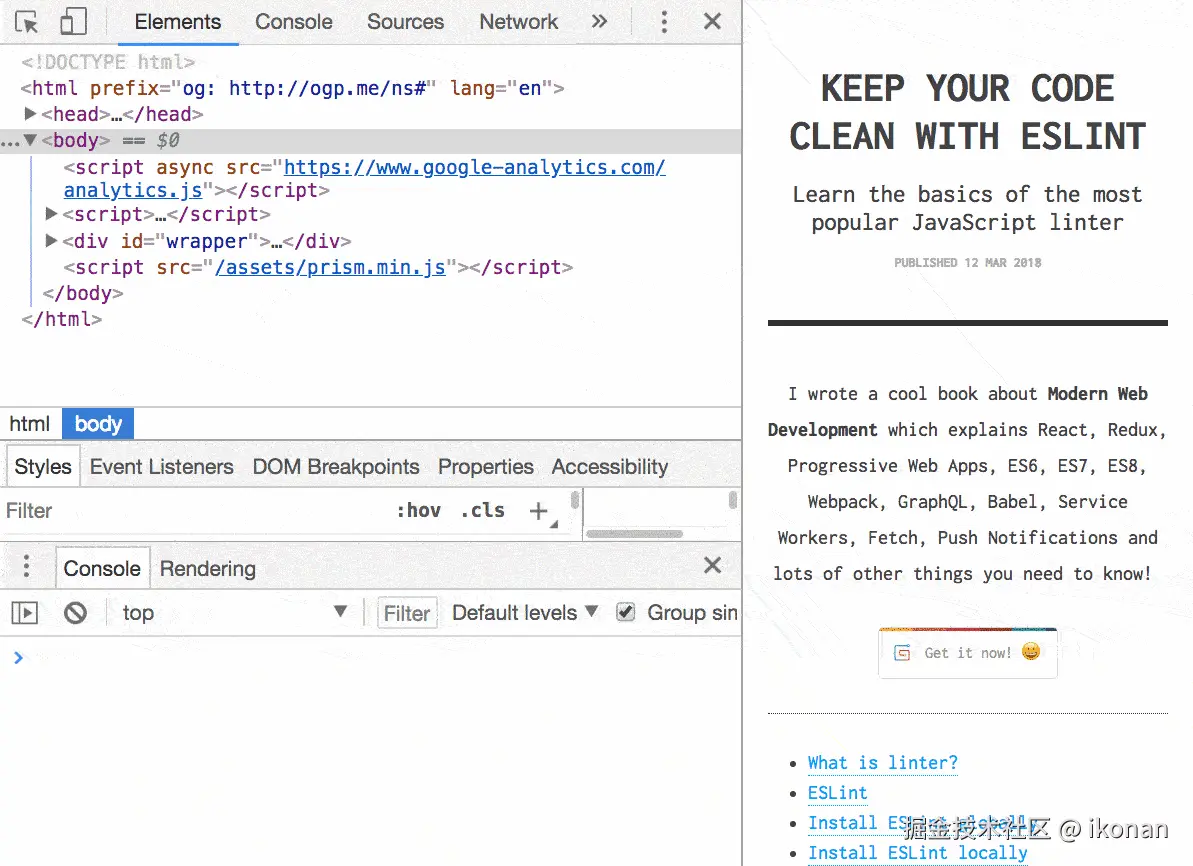
Task: Activate the inspect element picker icon
Action: click(x=27, y=22)
